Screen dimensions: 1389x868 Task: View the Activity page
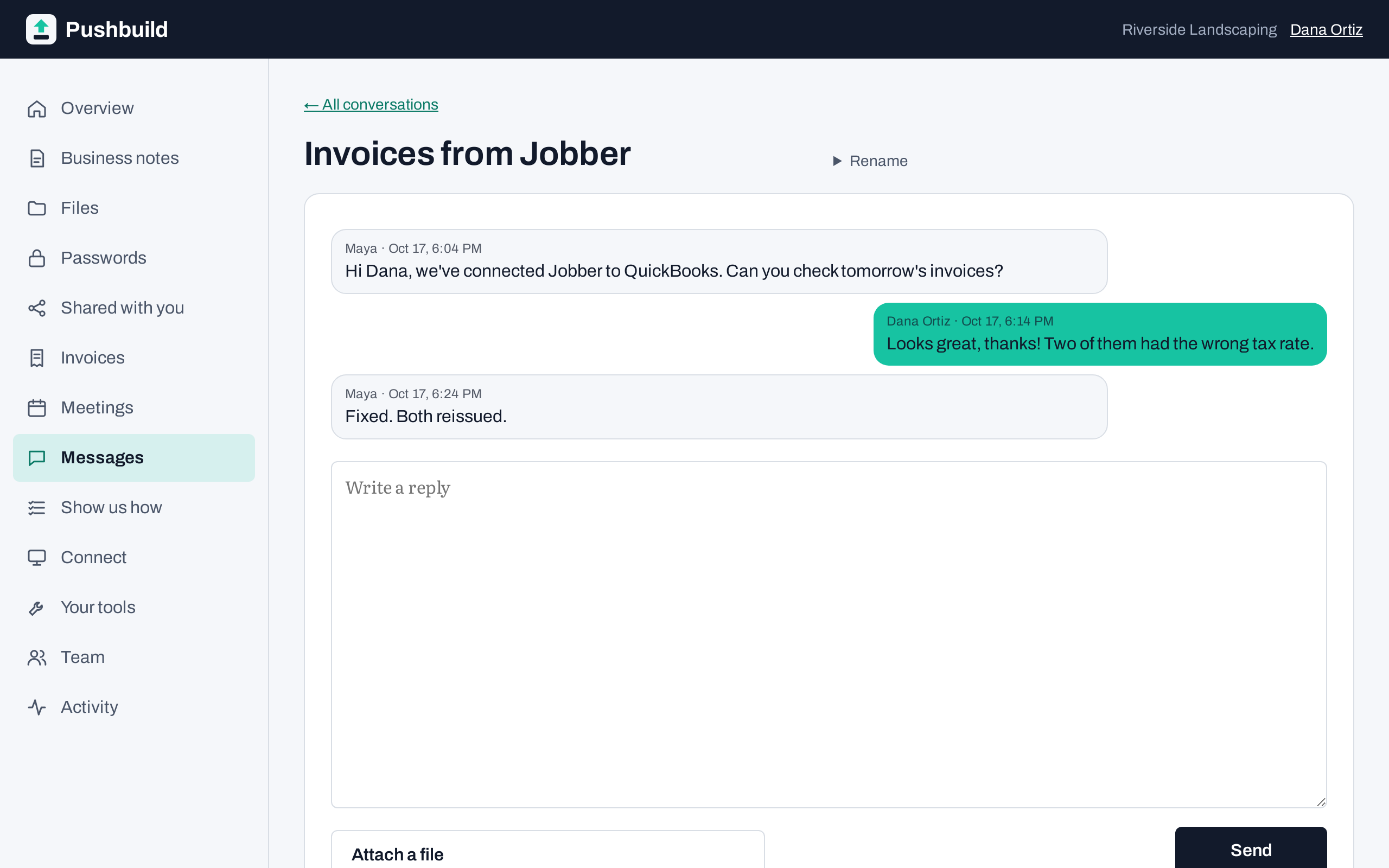tap(133, 708)
